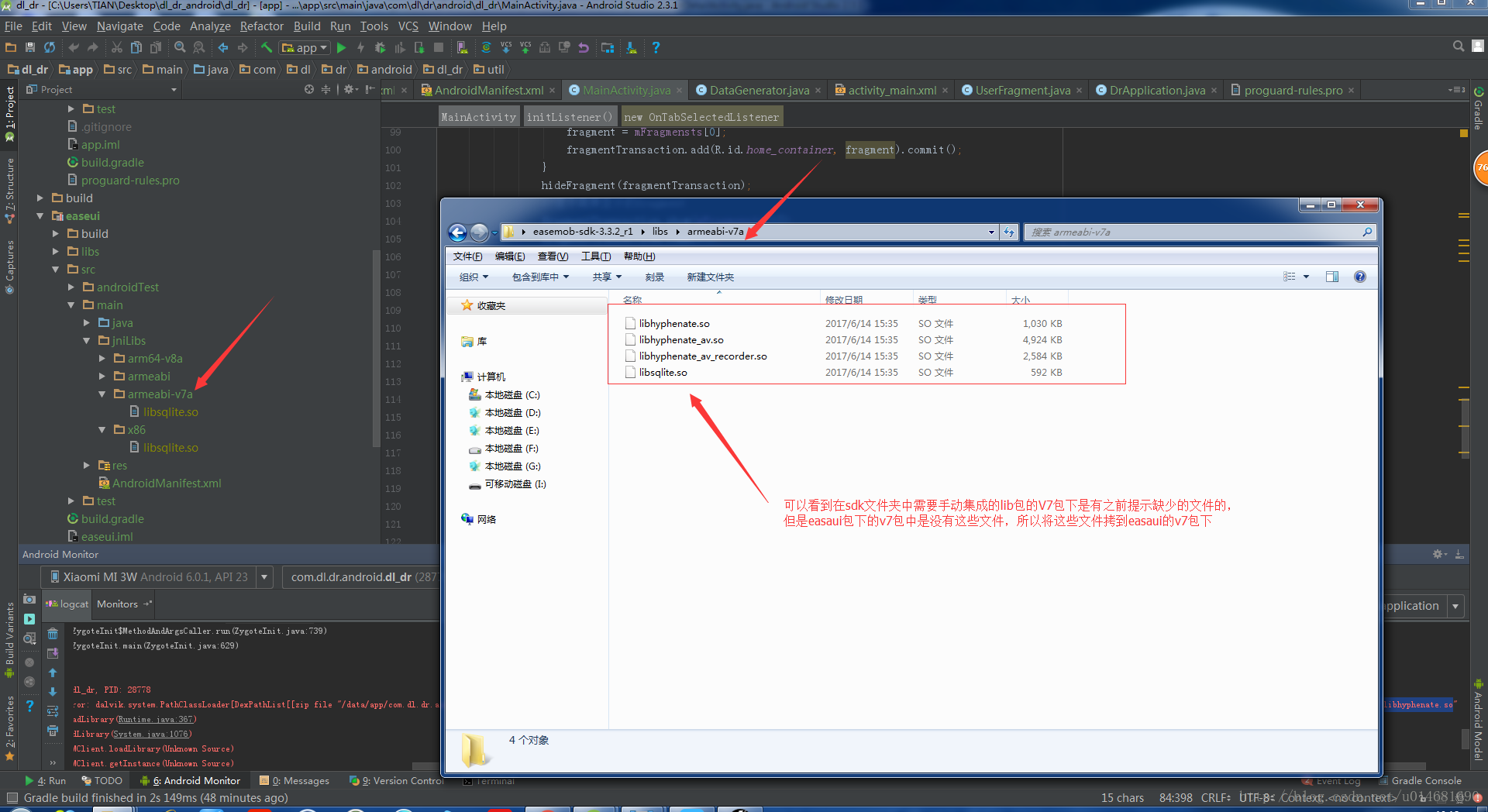Screen dimensions: 1488x812
Task: Click the Explorer window back arrow button
Action: (457, 232)
